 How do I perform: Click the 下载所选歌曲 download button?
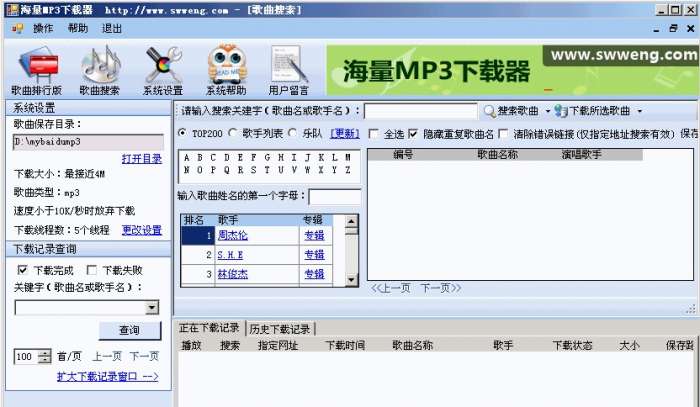(x=593, y=111)
